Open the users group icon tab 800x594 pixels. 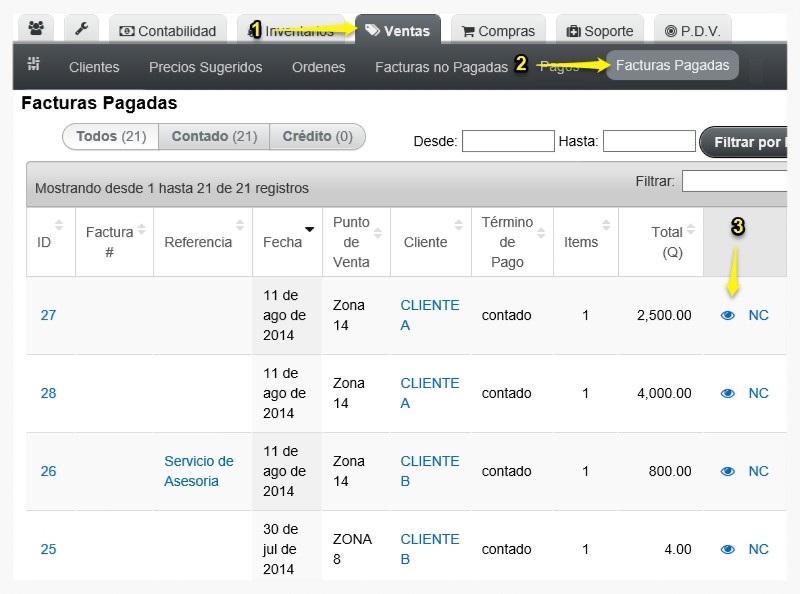coord(36,29)
